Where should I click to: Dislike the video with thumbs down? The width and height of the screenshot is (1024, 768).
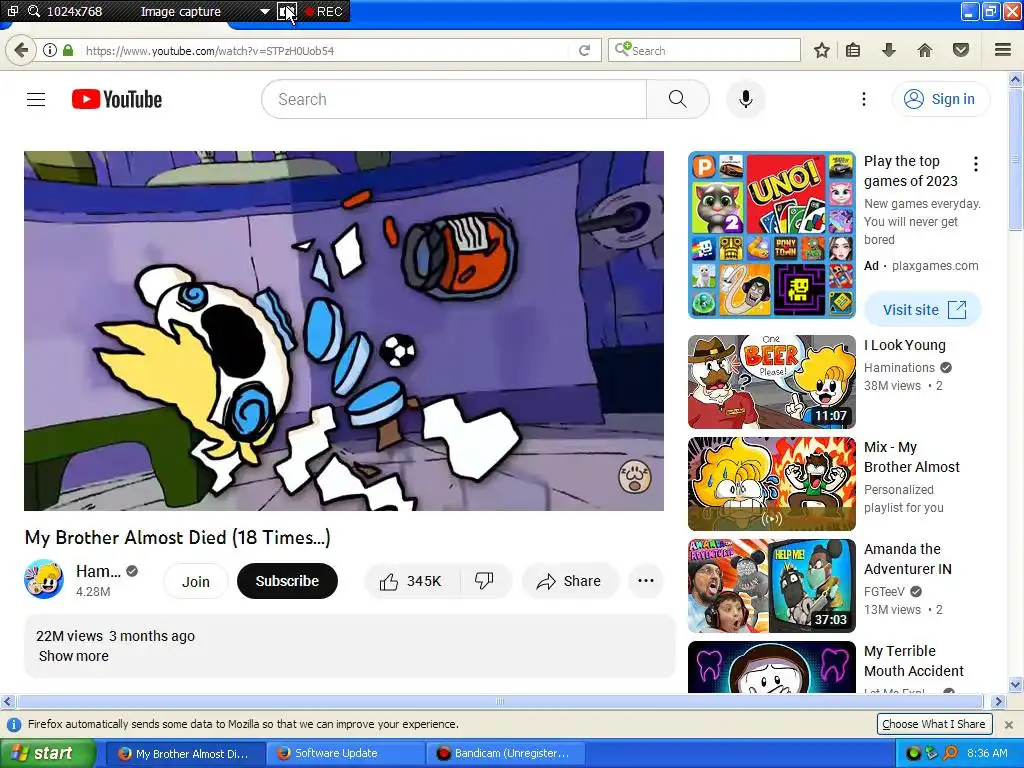(x=485, y=581)
